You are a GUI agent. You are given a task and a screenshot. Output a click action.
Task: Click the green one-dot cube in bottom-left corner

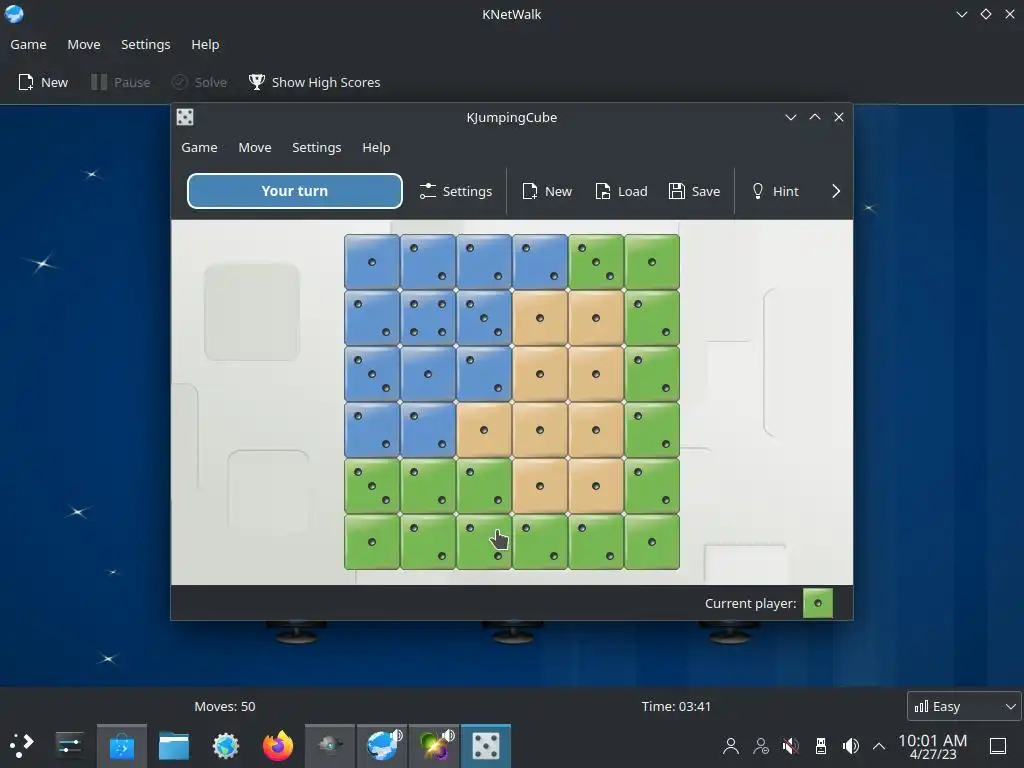[372, 542]
